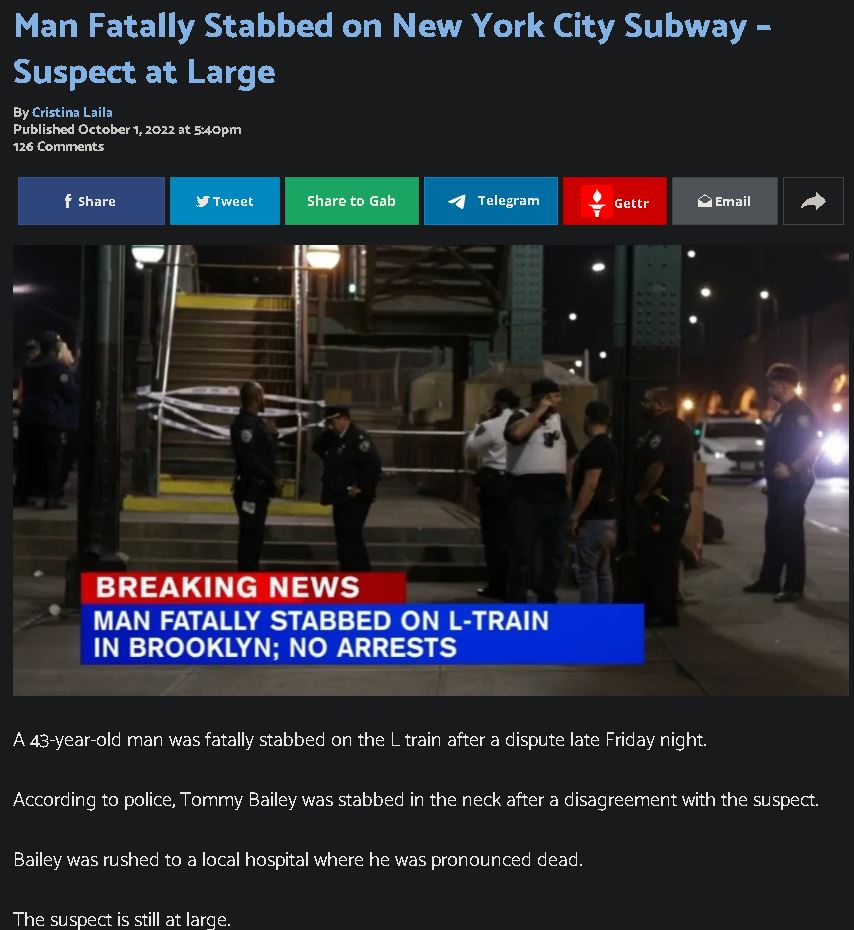The width and height of the screenshot is (854, 930).
Task: Click the breaking news article image
Action: [431, 470]
